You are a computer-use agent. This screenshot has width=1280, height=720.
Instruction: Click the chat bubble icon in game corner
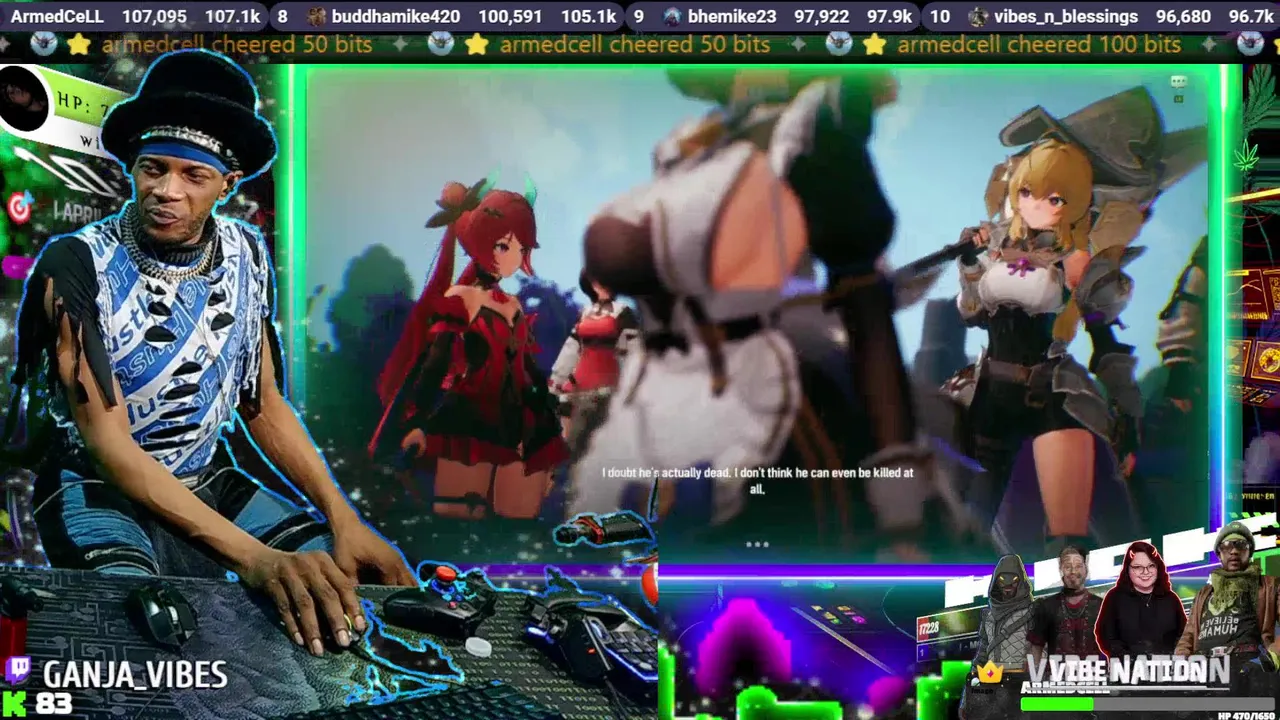pyautogui.click(x=1179, y=82)
